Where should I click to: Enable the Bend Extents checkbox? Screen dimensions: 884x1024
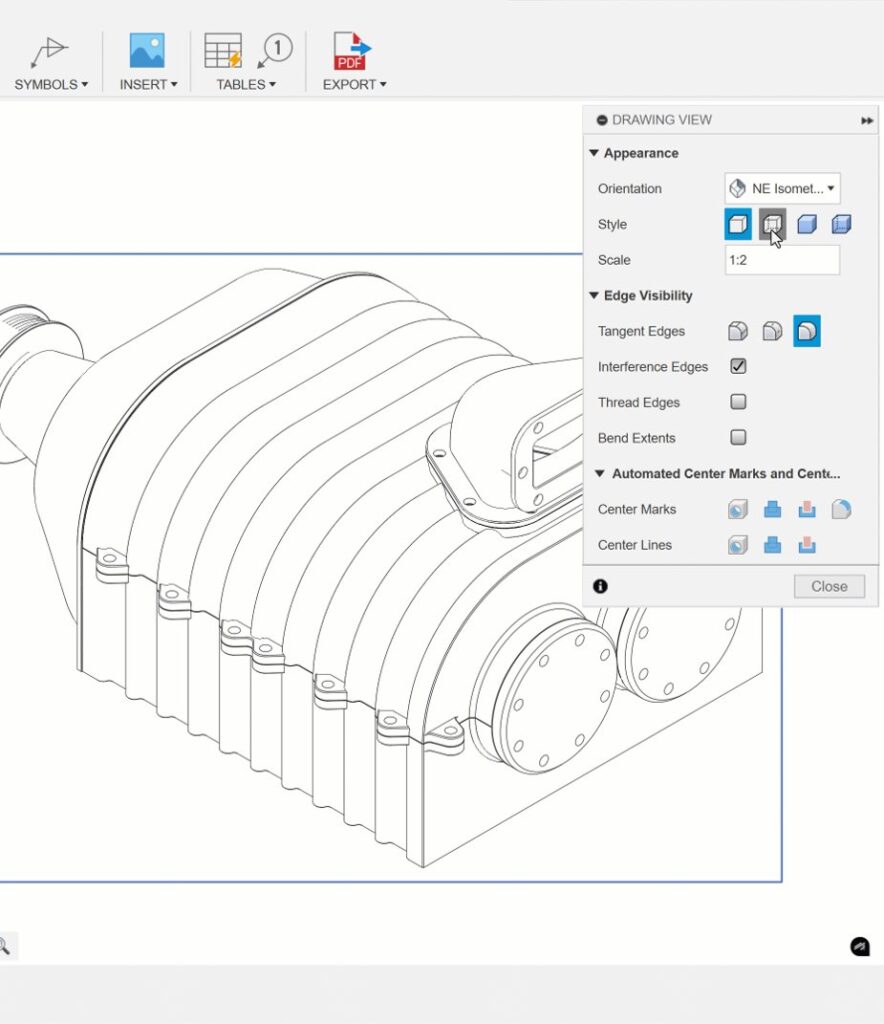(x=738, y=438)
